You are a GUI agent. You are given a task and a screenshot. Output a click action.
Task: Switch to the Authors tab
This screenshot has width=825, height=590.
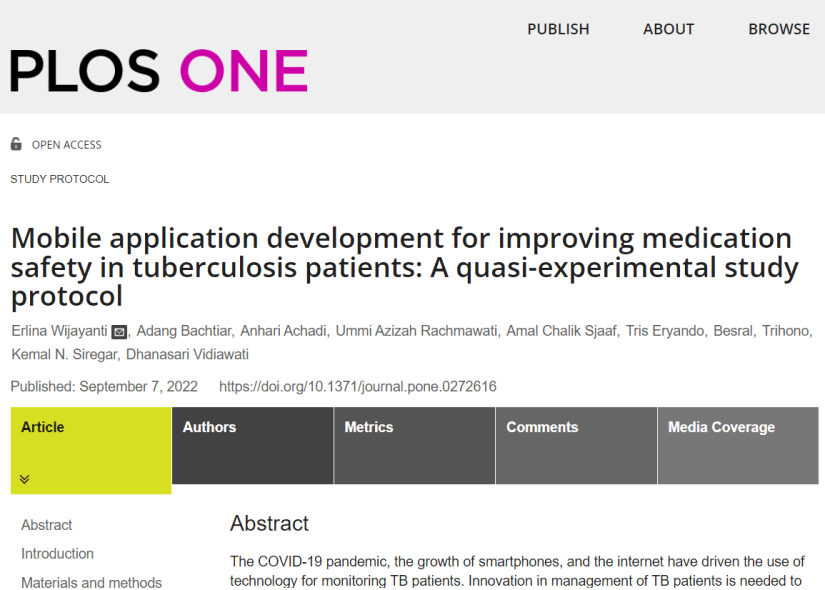pyautogui.click(x=209, y=427)
